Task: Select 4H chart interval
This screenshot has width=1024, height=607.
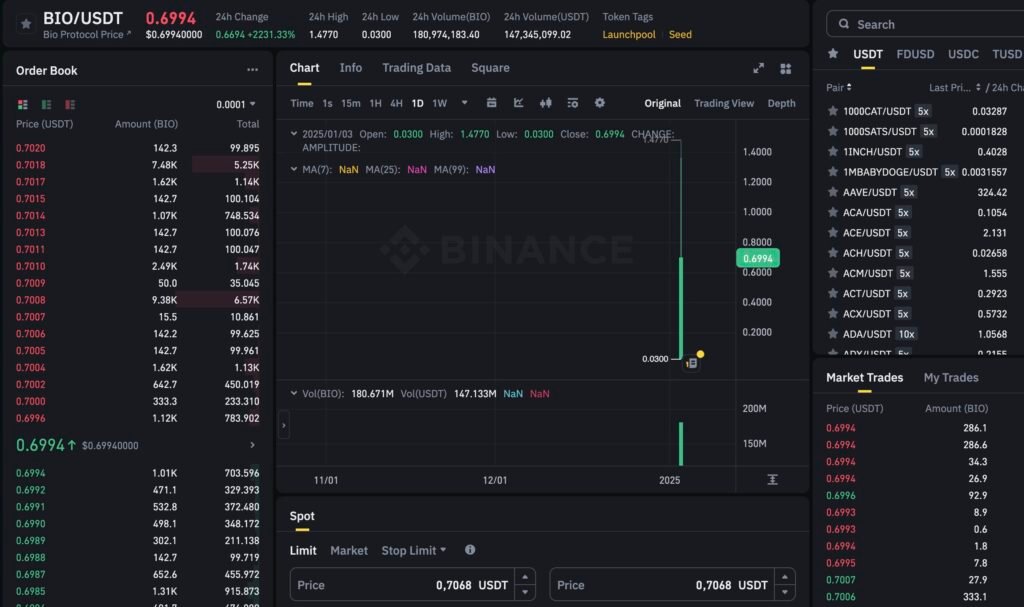Action: pos(396,103)
